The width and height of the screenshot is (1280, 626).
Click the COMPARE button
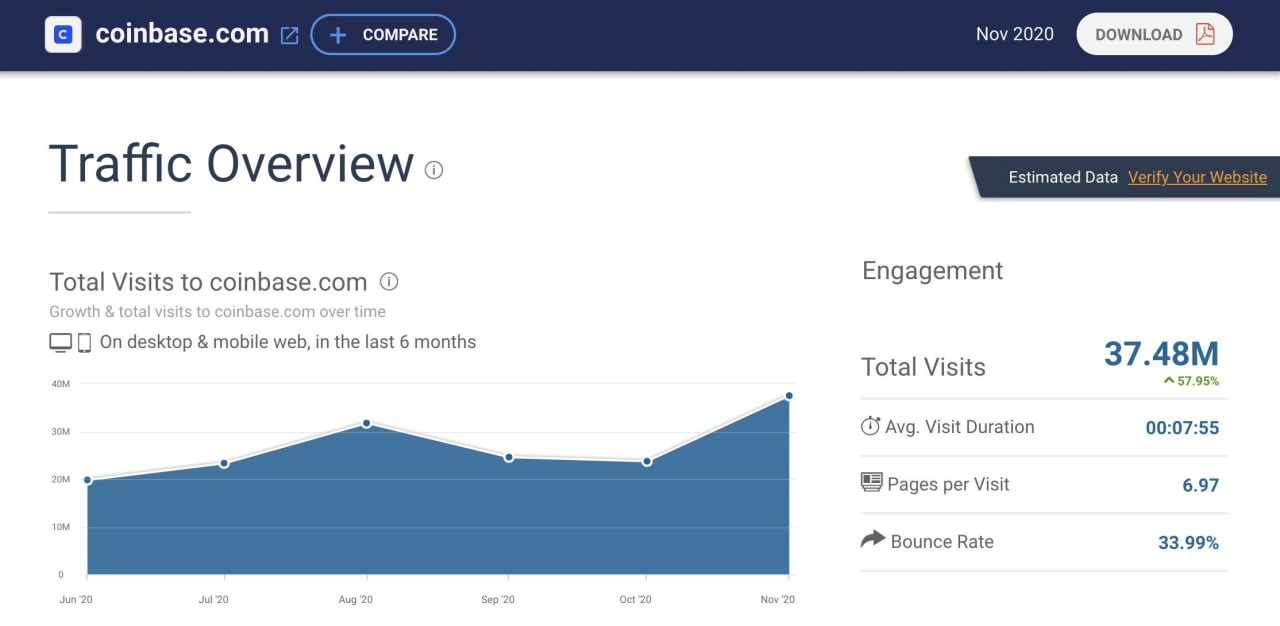click(383, 35)
